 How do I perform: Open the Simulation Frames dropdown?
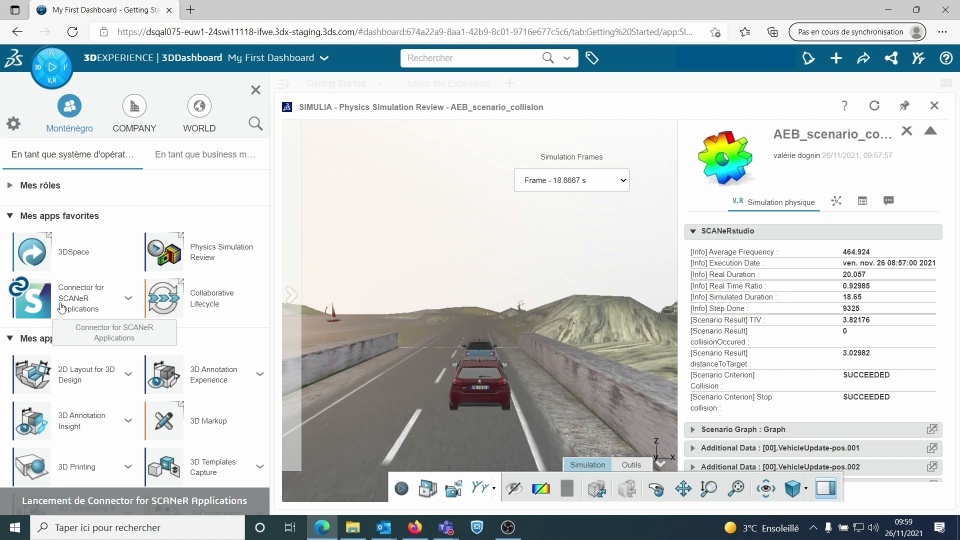[571, 180]
